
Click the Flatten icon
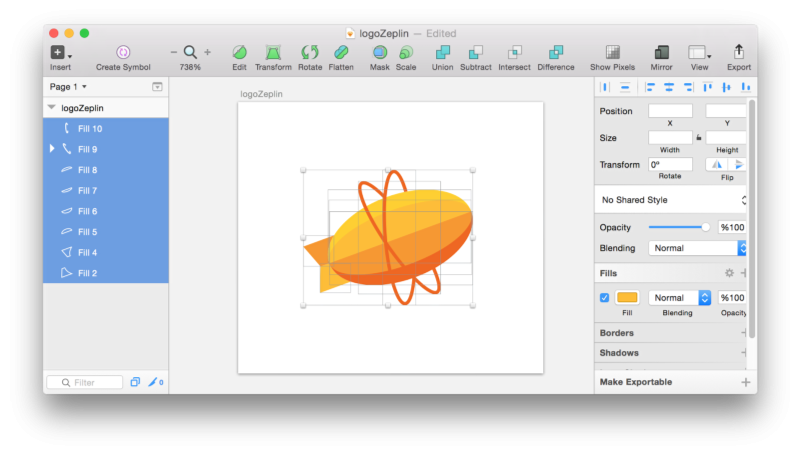click(341, 58)
